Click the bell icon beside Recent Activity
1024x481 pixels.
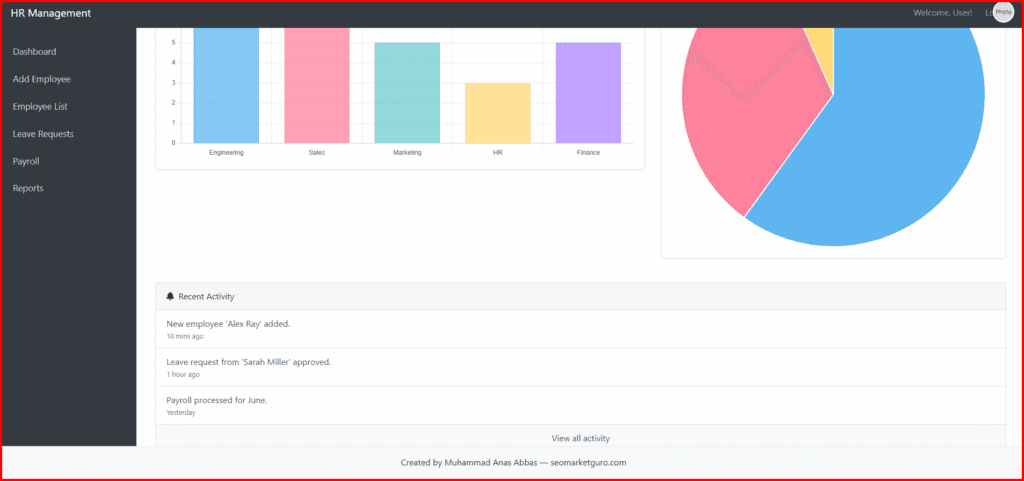pos(170,297)
